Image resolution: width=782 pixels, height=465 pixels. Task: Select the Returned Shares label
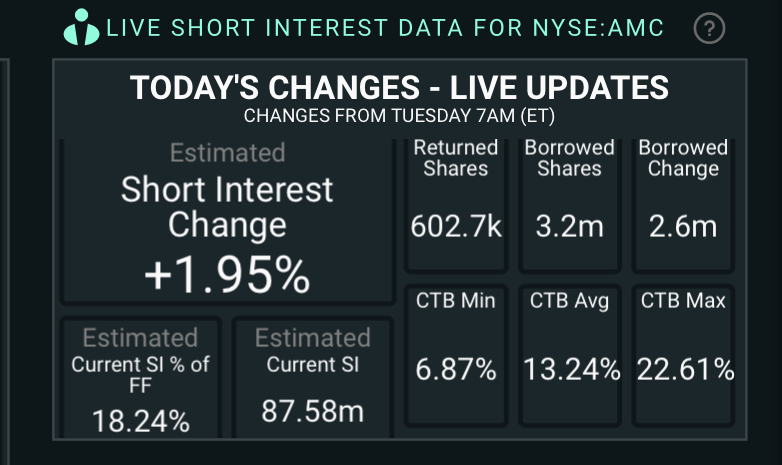(456, 158)
